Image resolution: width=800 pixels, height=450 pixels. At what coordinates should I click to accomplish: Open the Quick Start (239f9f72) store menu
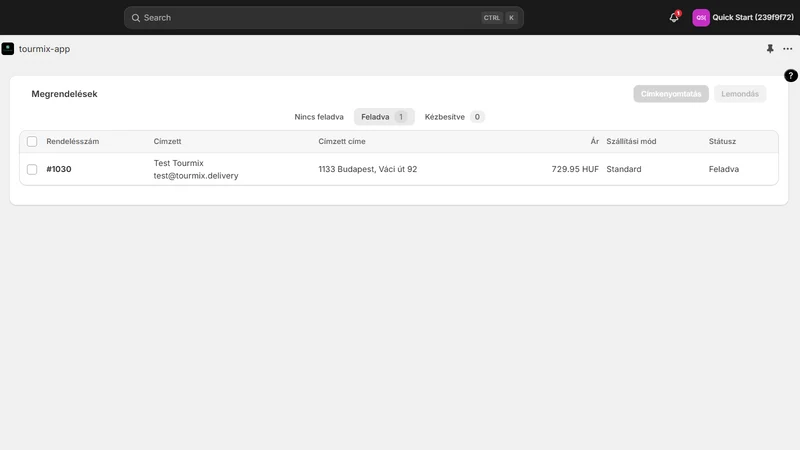point(743,17)
